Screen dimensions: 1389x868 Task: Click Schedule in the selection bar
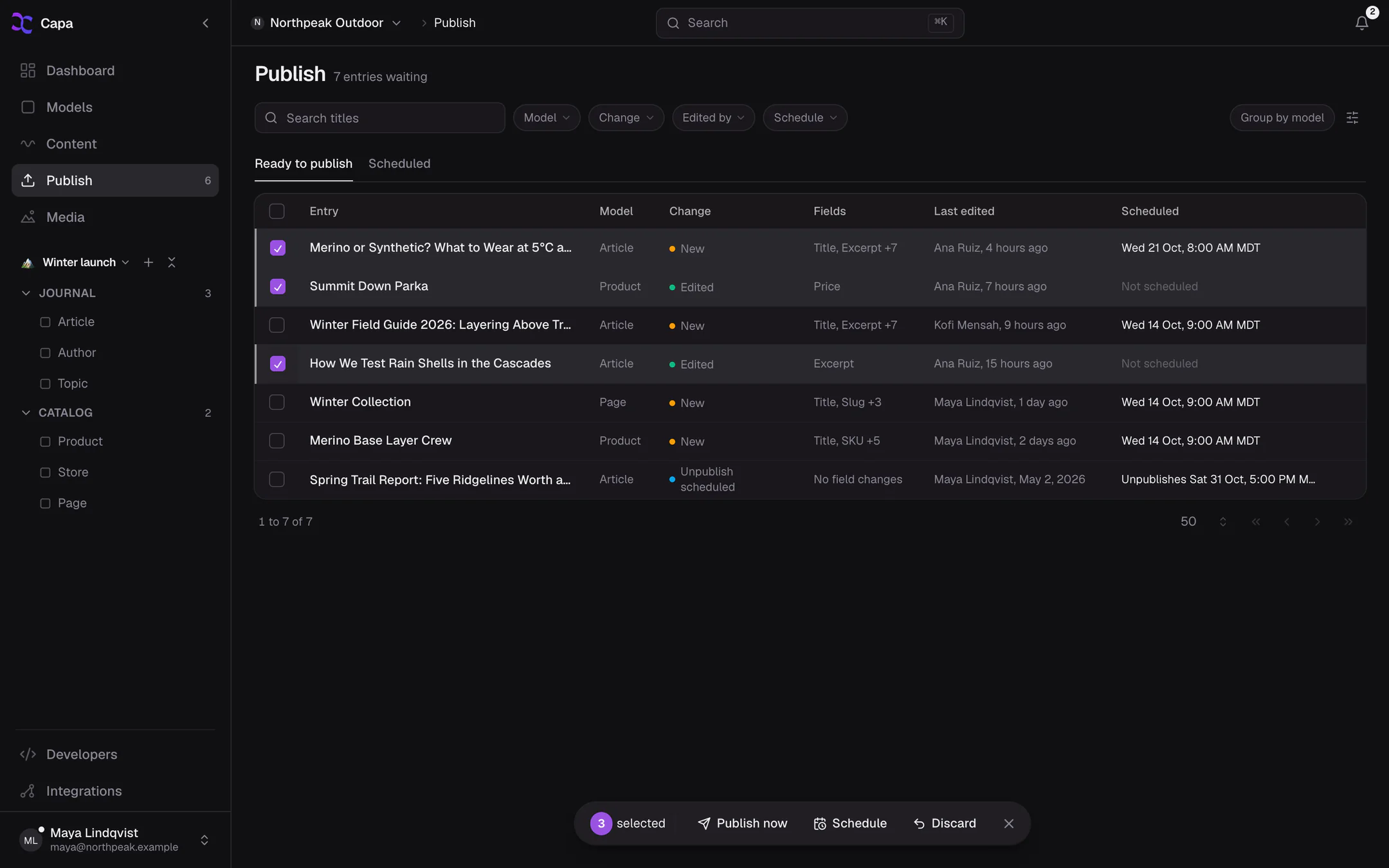pos(850,824)
